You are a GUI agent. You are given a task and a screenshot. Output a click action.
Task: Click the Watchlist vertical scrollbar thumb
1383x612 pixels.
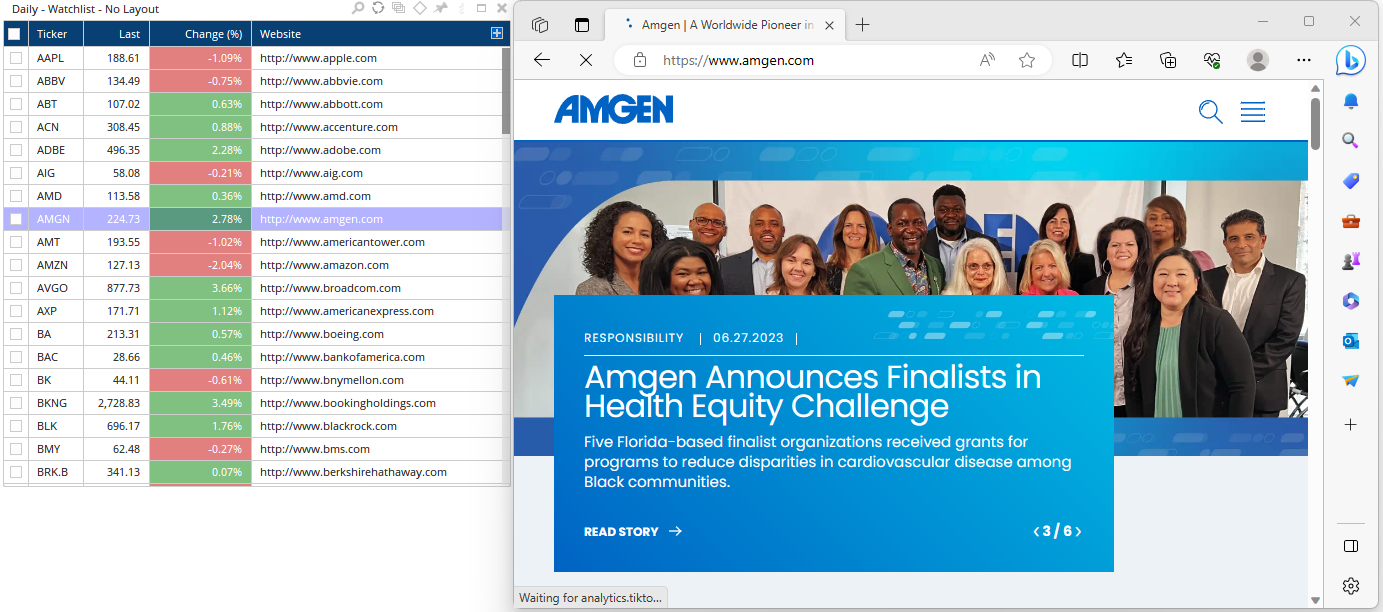[x=506, y=93]
